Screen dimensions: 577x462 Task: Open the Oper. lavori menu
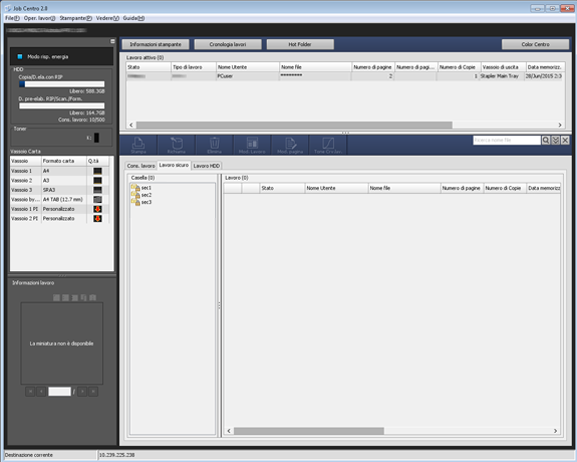point(40,18)
